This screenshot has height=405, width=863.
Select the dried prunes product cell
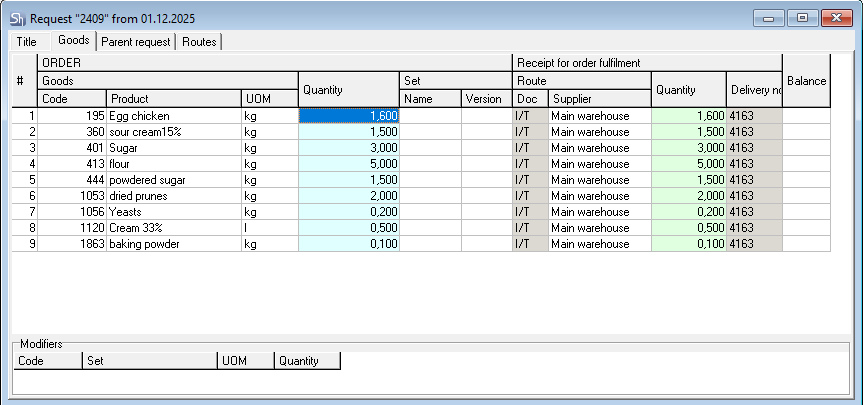[173, 196]
